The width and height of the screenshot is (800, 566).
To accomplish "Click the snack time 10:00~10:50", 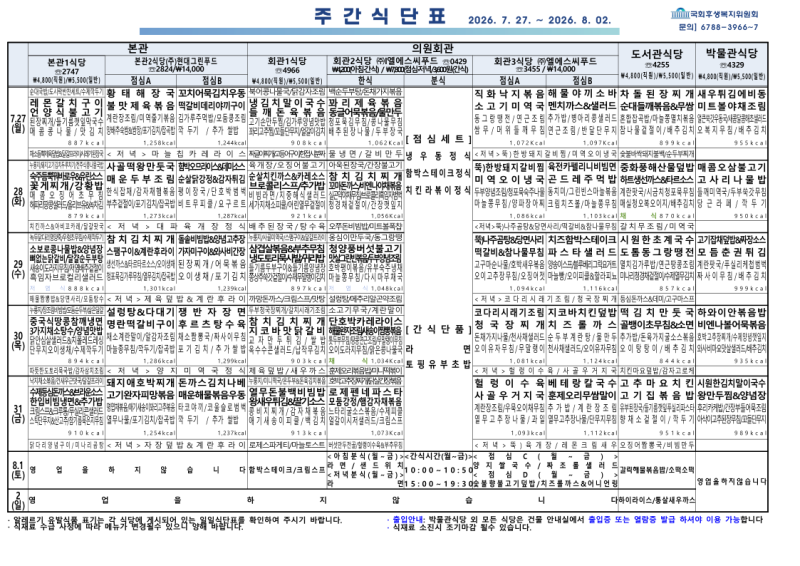I will [x=439, y=470].
